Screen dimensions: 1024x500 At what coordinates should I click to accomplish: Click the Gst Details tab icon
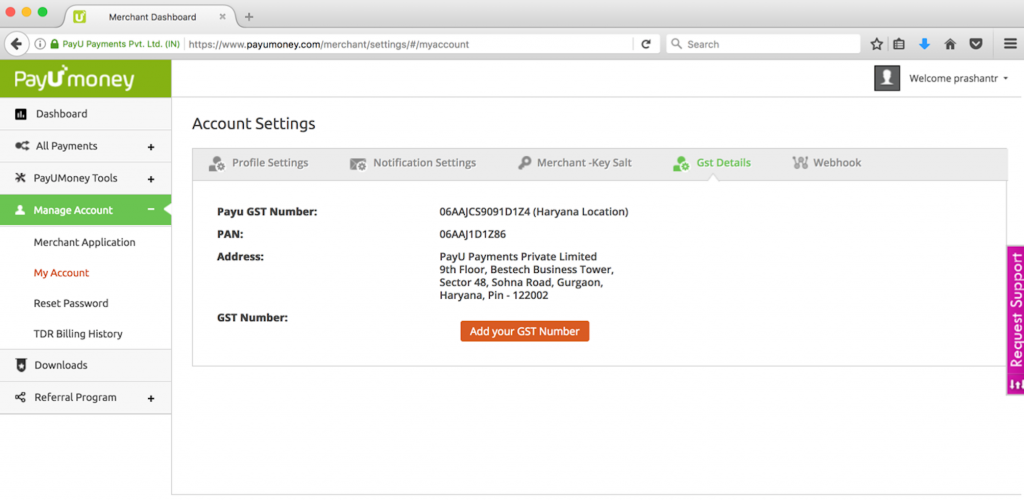[681, 163]
